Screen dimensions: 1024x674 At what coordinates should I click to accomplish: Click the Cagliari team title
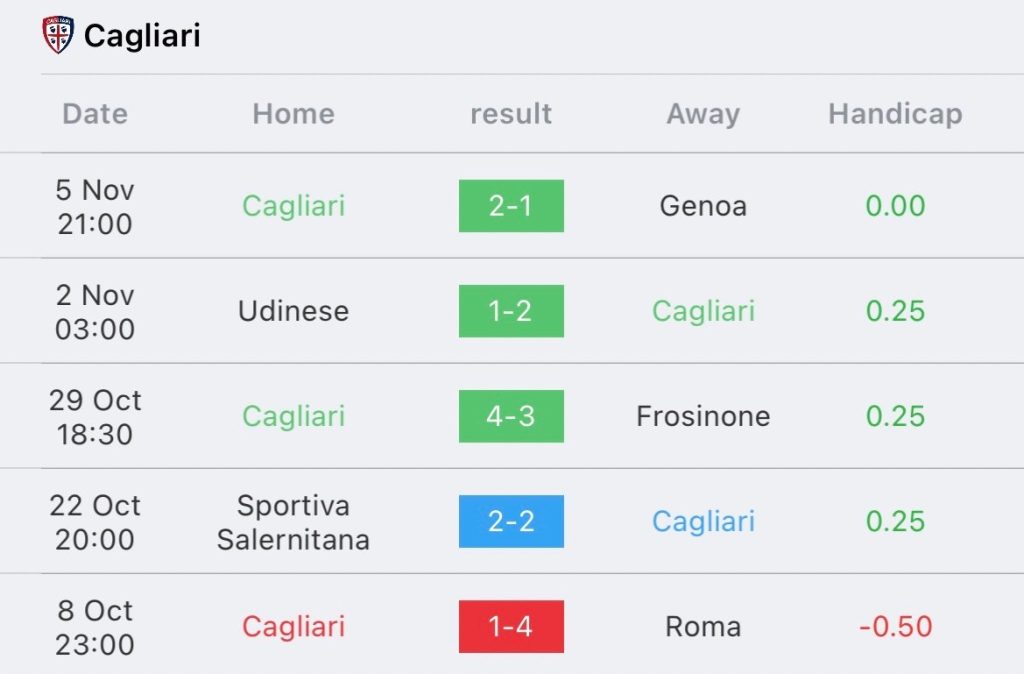142,36
